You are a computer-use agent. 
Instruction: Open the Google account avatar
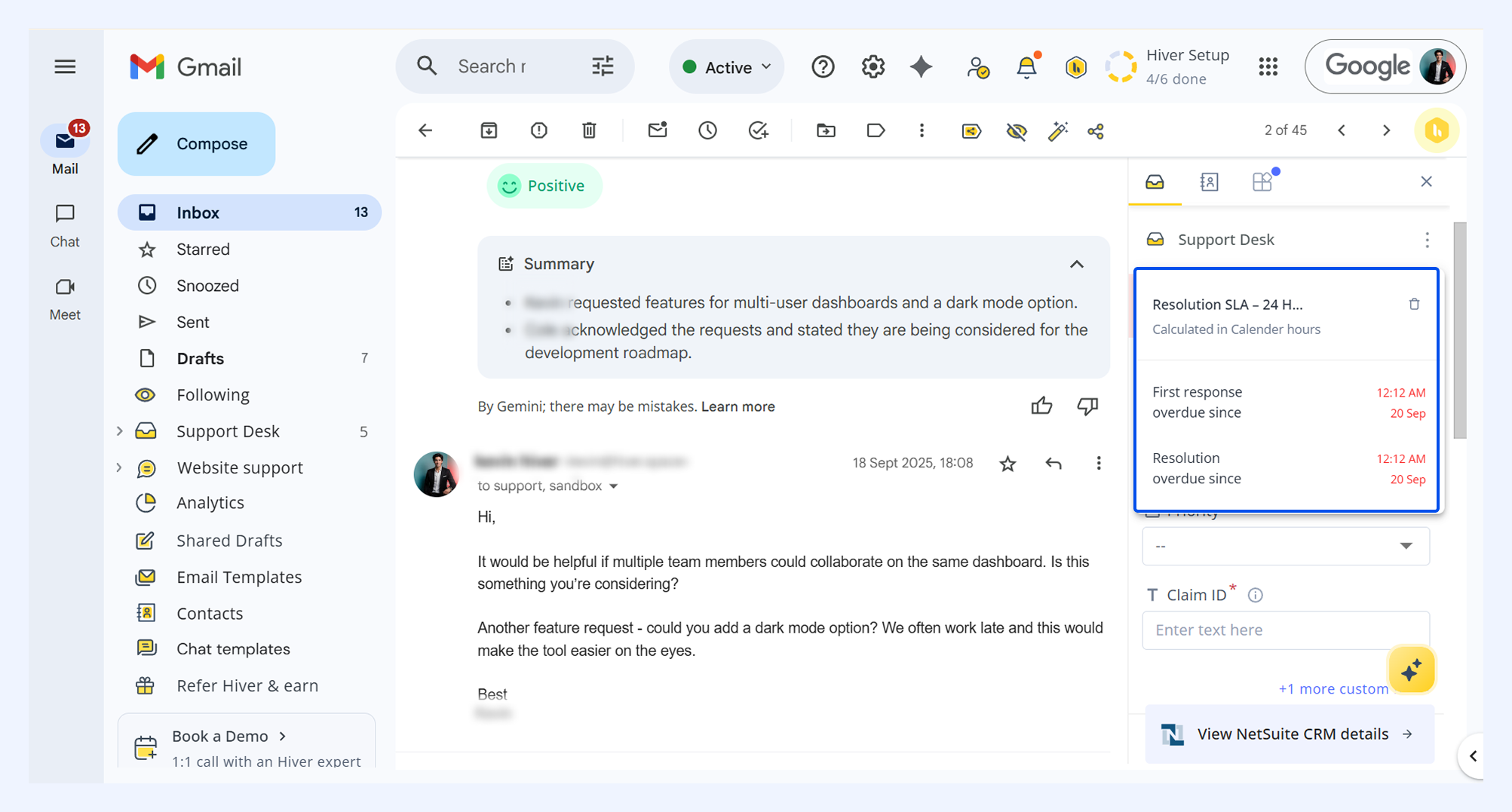pos(1437,67)
